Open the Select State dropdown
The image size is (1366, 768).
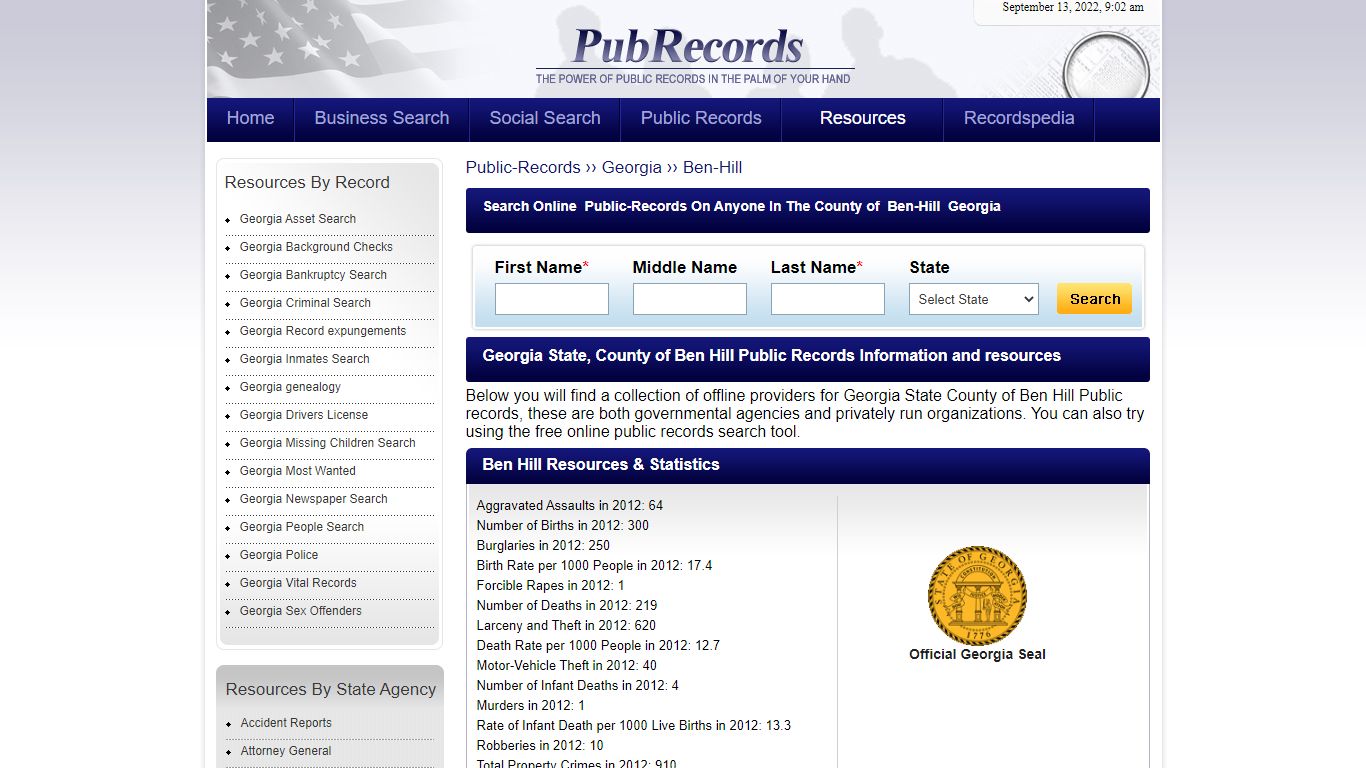(974, 299)
